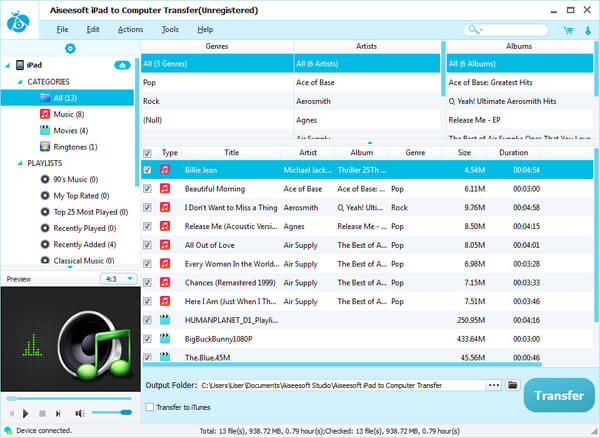Select the Ringtones category icon
Image resolution: width=600 pixels, height=438 pixels.
[x=45, y=147]
